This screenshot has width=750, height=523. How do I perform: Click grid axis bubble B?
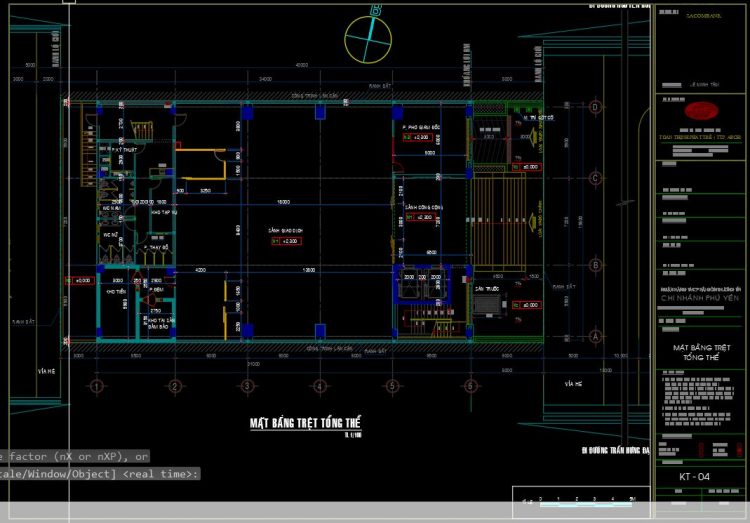coord(596,266)
